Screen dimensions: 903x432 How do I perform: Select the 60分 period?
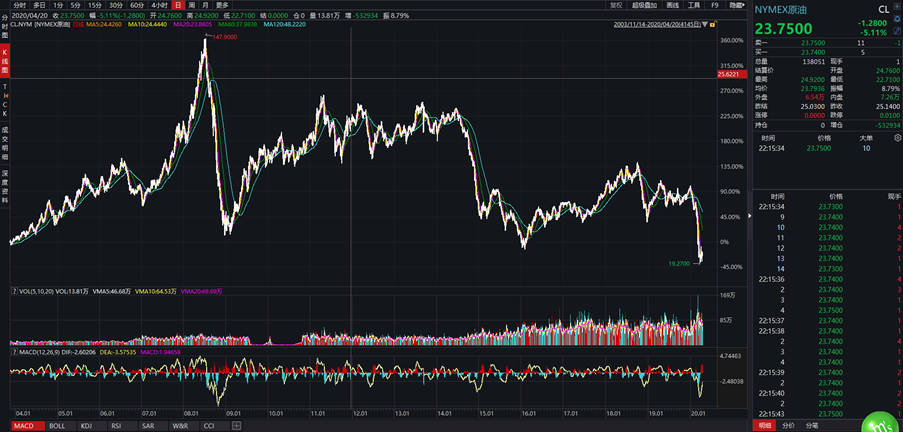pos(136,5)
